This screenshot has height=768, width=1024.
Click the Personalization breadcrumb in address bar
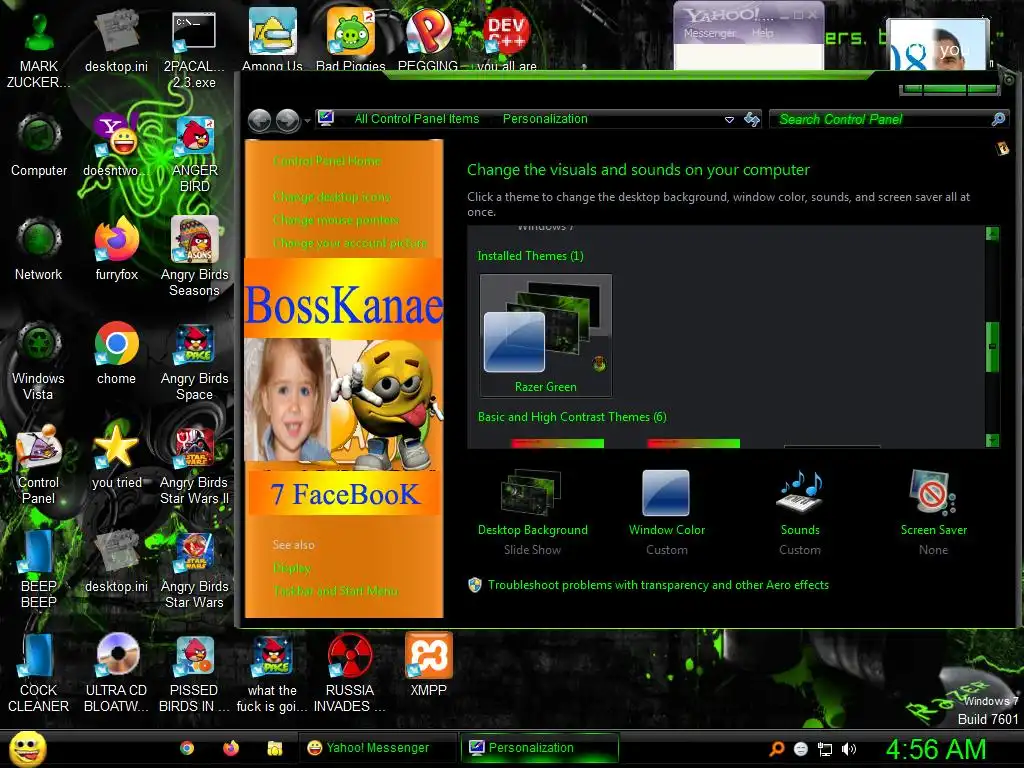545,119
